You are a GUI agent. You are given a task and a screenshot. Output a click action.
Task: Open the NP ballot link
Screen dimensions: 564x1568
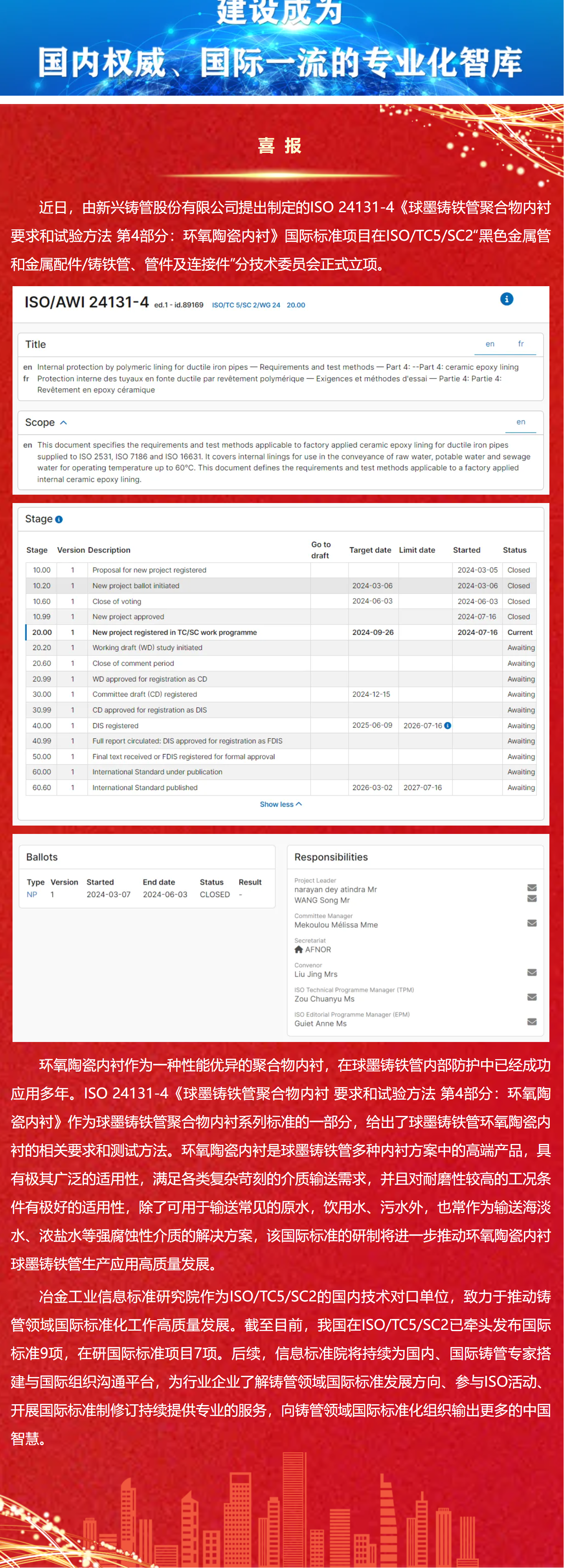[x=32, y=895]
